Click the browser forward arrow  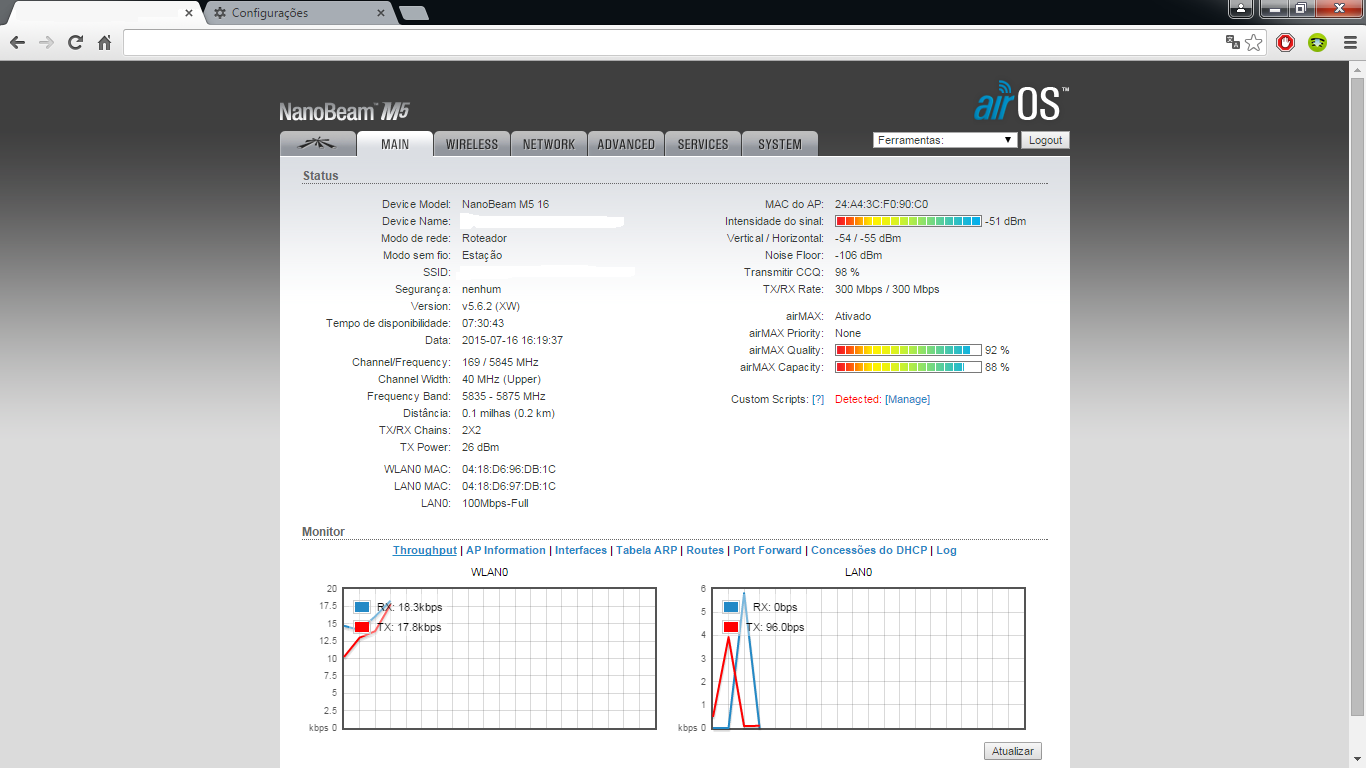[46, 42]
